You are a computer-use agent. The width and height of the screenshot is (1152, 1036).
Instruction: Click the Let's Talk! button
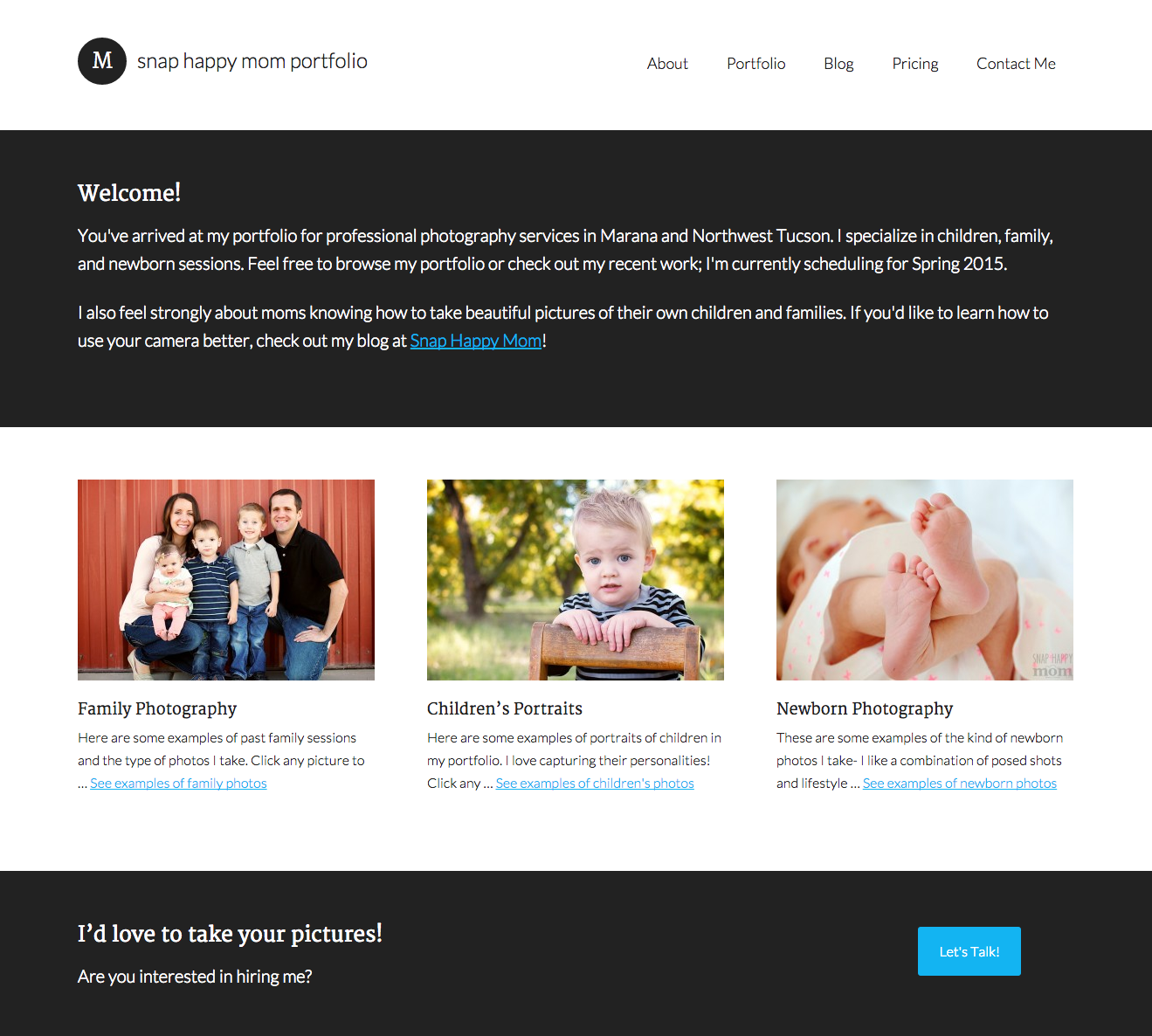click(x=969, y=951)
